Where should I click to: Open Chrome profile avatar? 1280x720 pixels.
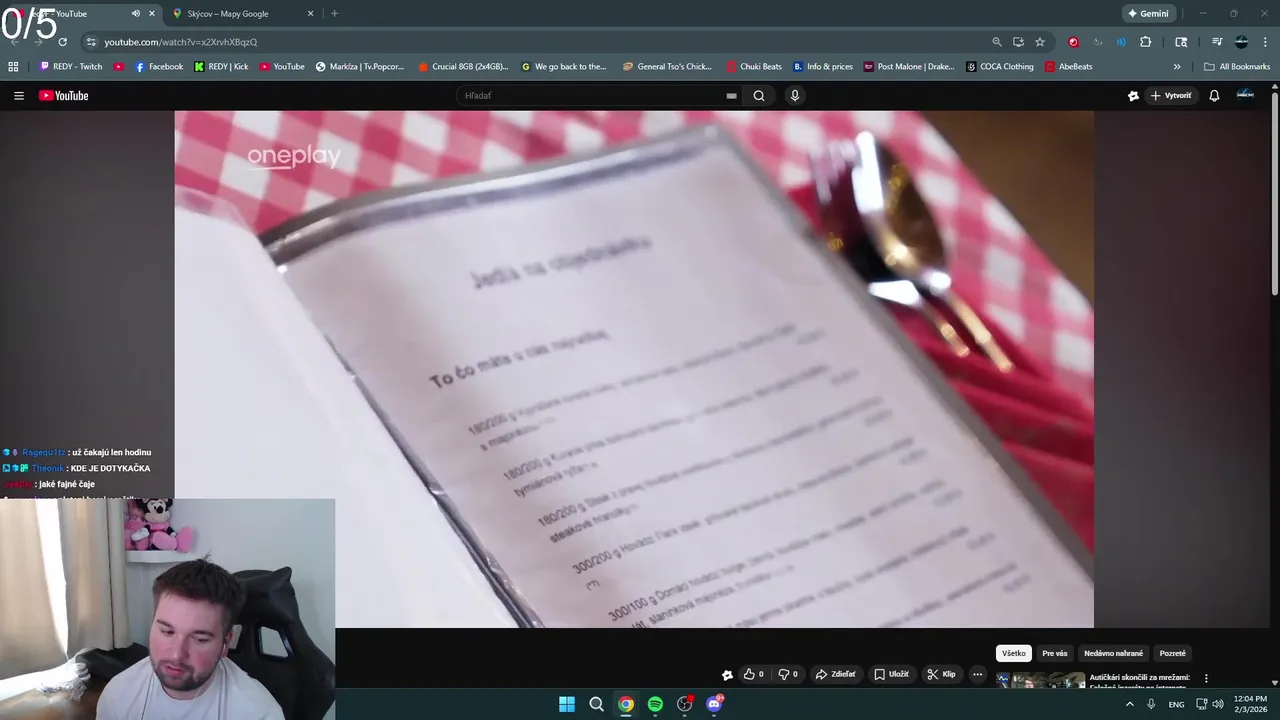(1241, 42)
